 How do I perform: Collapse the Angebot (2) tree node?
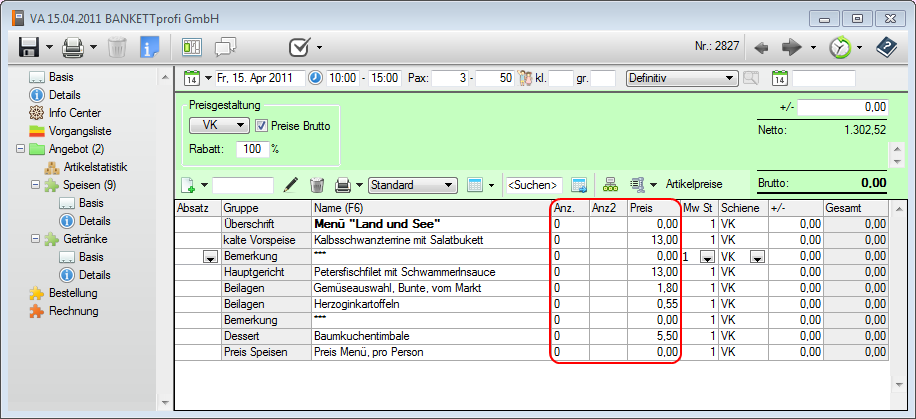pos(21,149)
